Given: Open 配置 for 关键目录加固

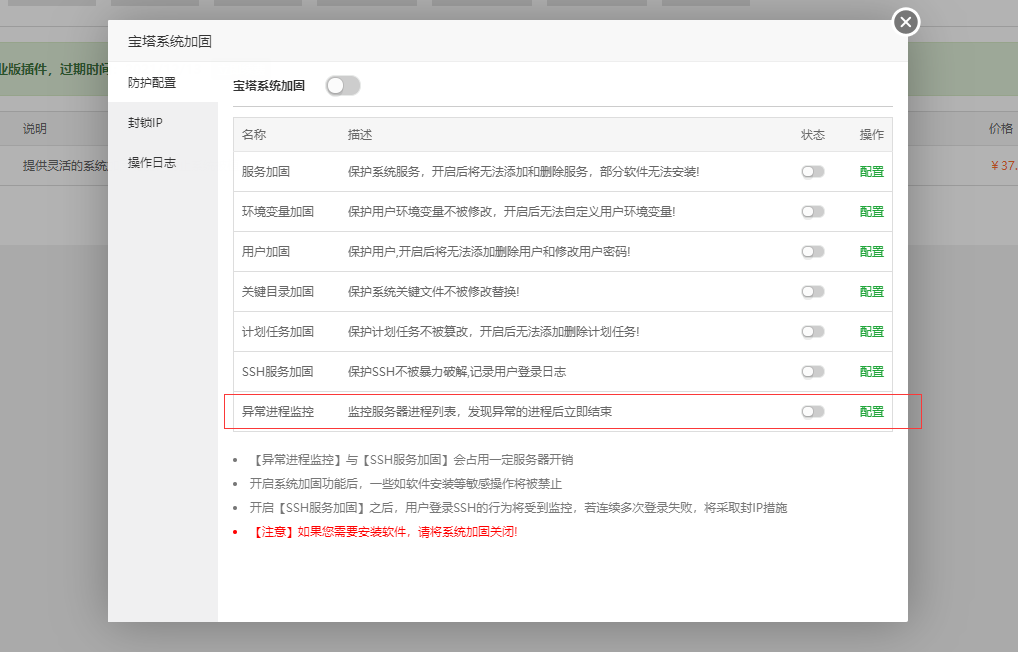Looking at the screenshot, I should coord(871,292).
